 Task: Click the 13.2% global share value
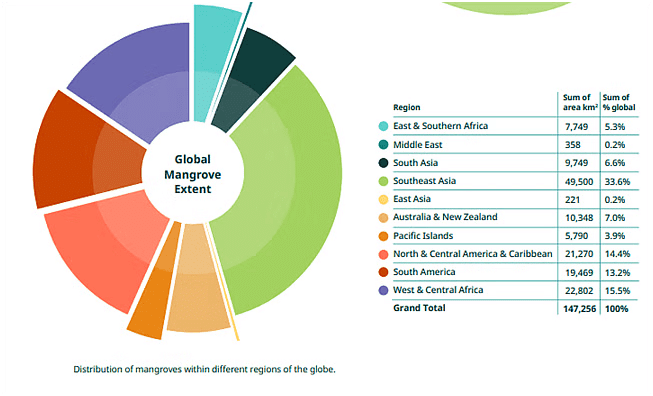point(617,273)
